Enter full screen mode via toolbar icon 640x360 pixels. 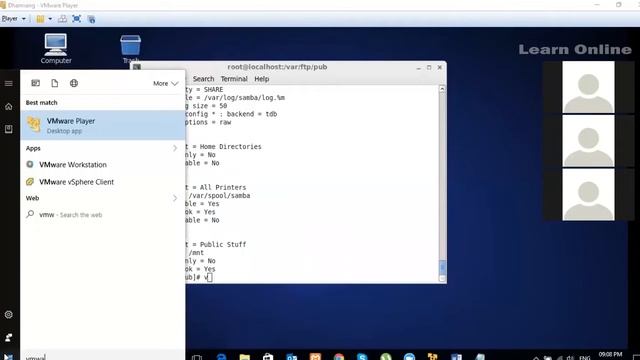[76, 19]
